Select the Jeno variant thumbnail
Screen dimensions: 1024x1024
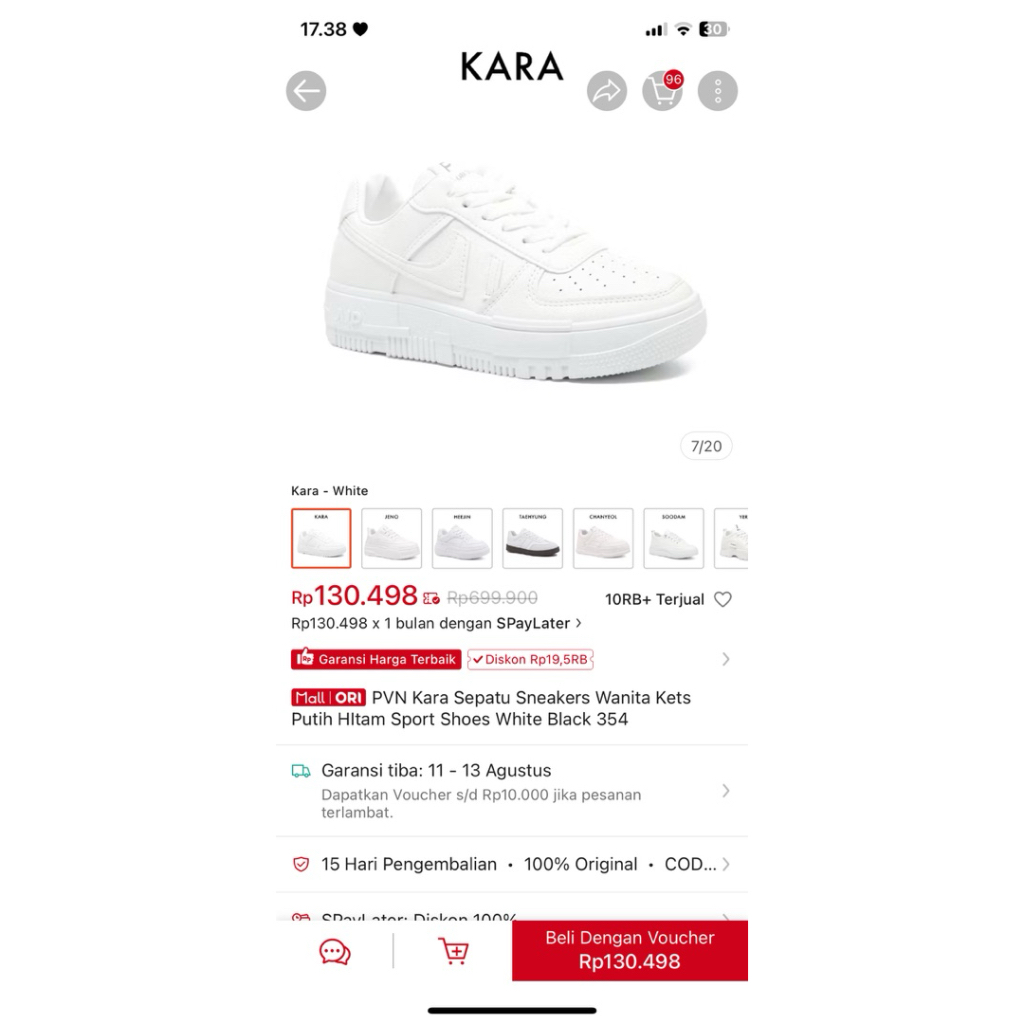click(x=392, y=538)
